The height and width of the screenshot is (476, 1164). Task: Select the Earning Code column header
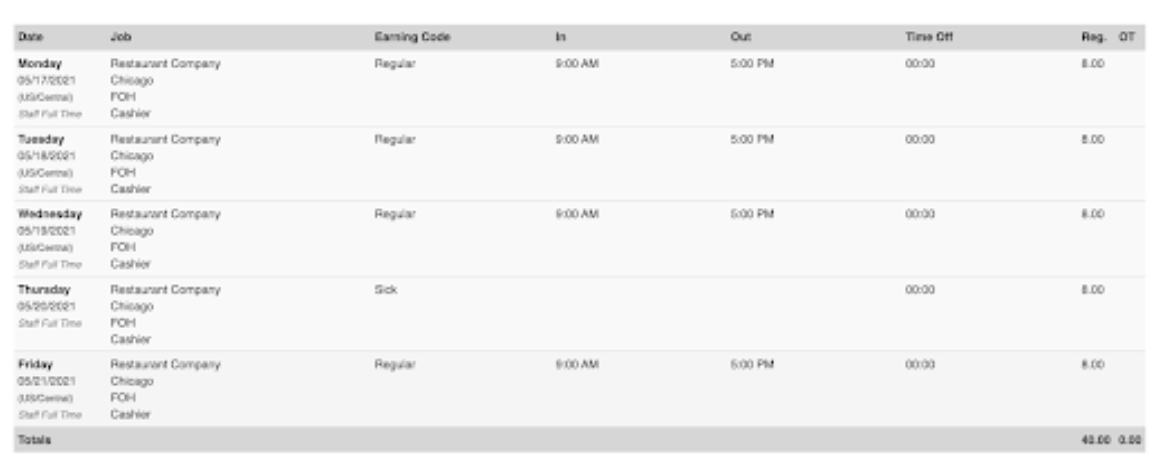point(412,37)
